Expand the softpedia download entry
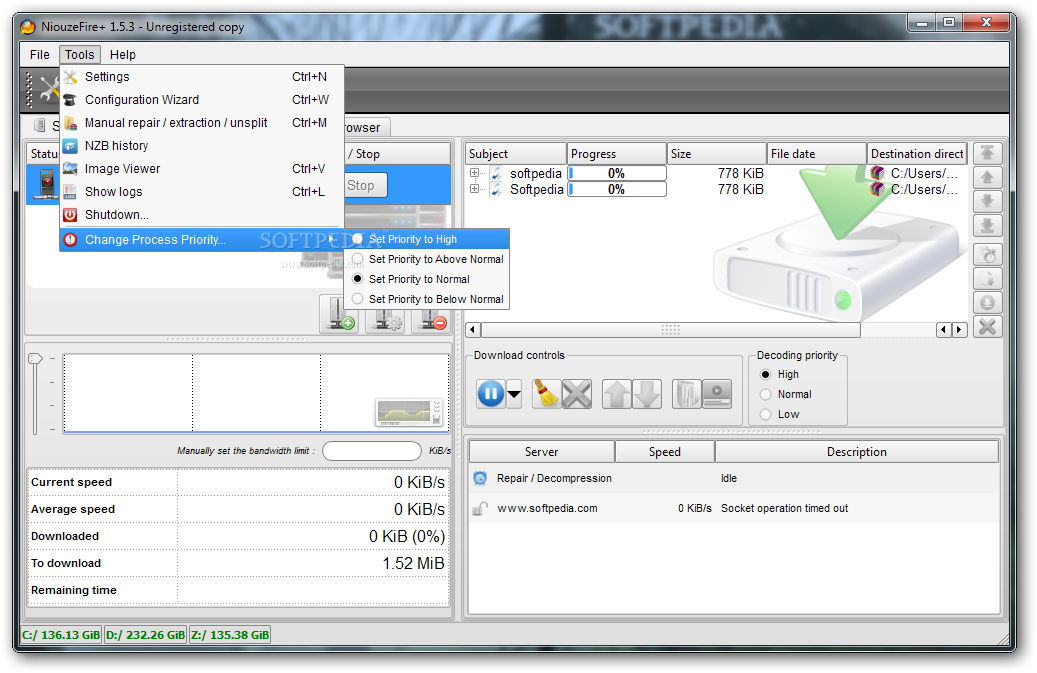Viewport: 1037px width, 673px height. (x=474, y=173)
